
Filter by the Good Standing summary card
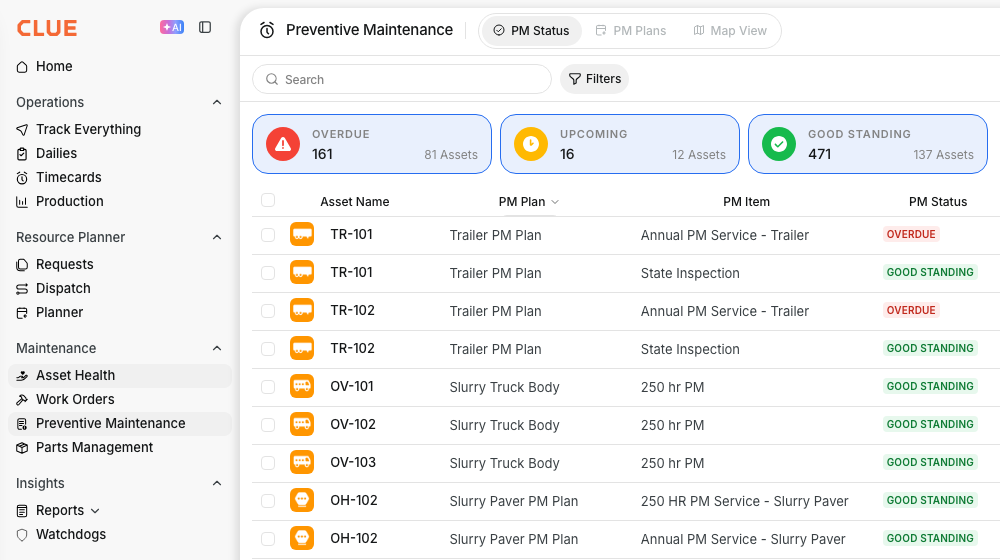tap(868, 144)
